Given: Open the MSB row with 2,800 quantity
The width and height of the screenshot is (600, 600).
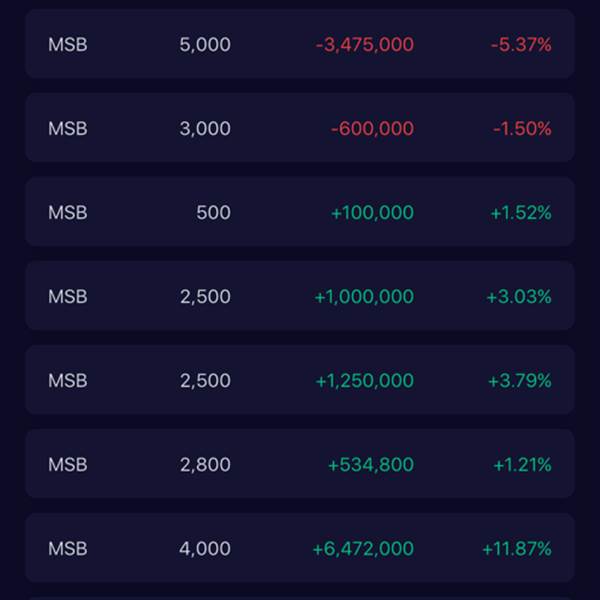Looking at the screenshot, I should (x=205, y=465).
